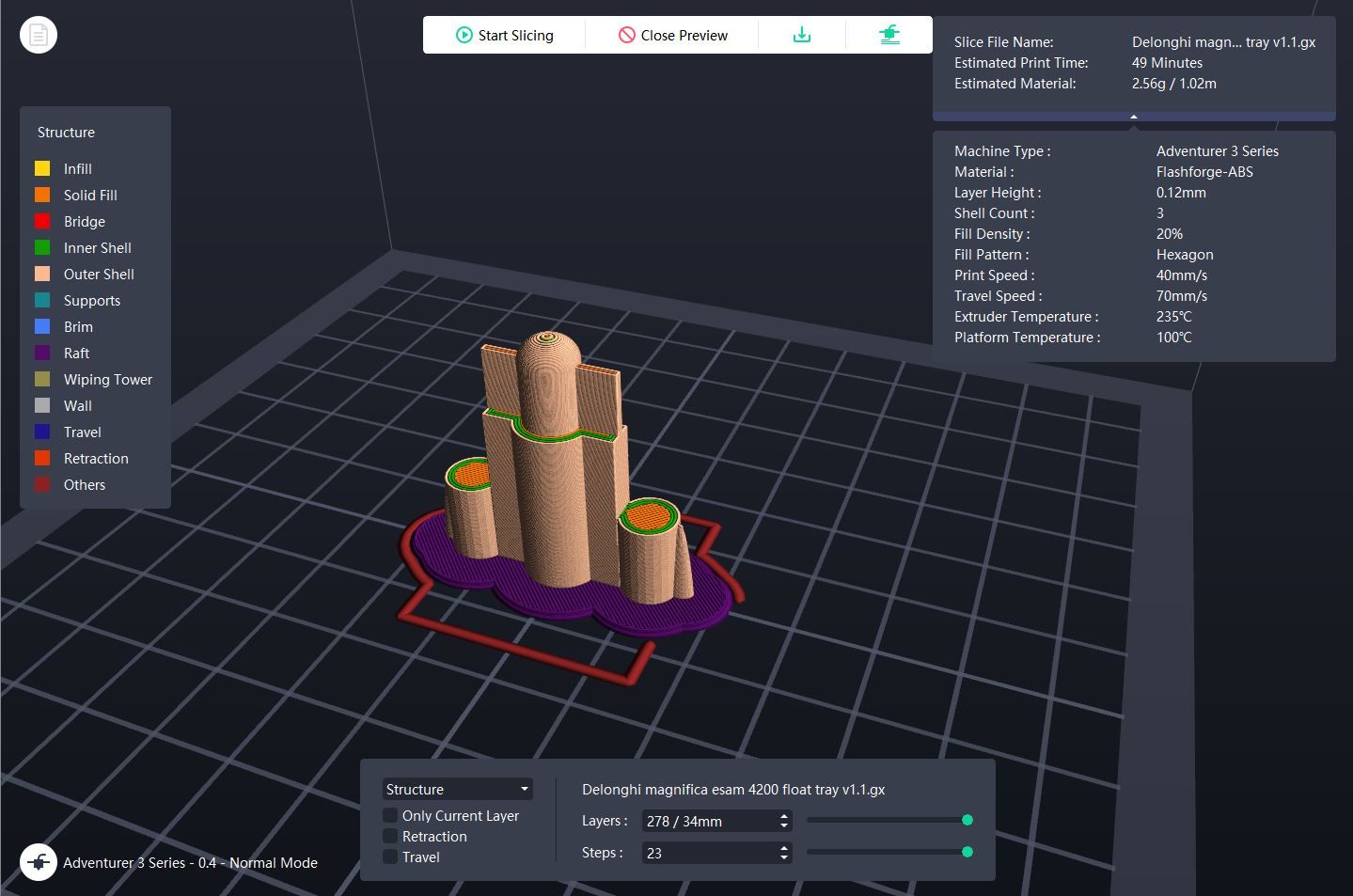Click the Wall gray swatch

[x=42, y=405]
